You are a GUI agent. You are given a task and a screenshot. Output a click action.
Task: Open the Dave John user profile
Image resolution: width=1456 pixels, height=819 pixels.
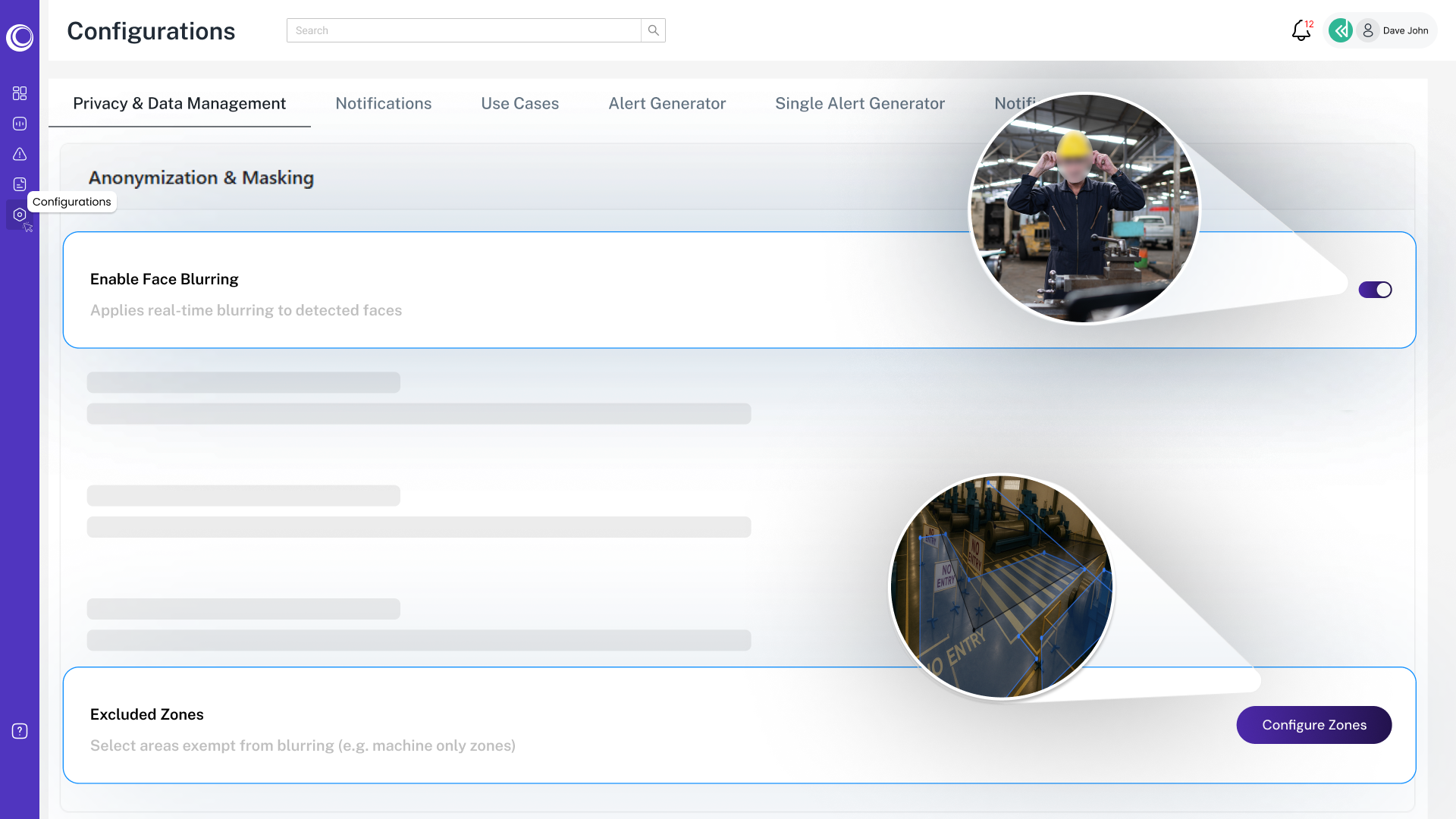point(1395,30)
